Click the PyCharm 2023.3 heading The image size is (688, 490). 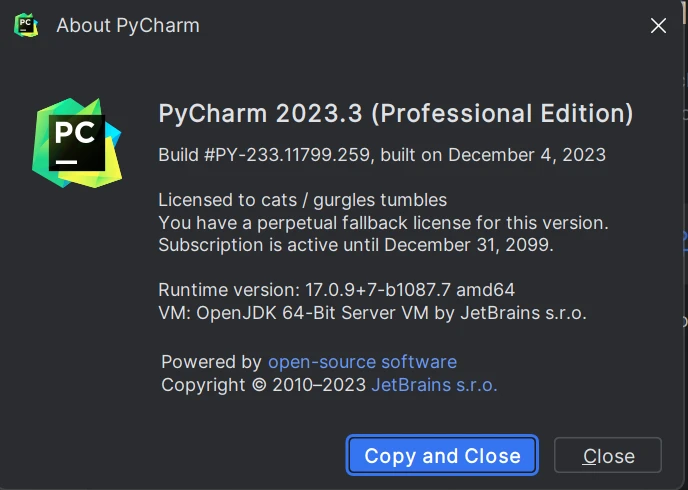260,114
